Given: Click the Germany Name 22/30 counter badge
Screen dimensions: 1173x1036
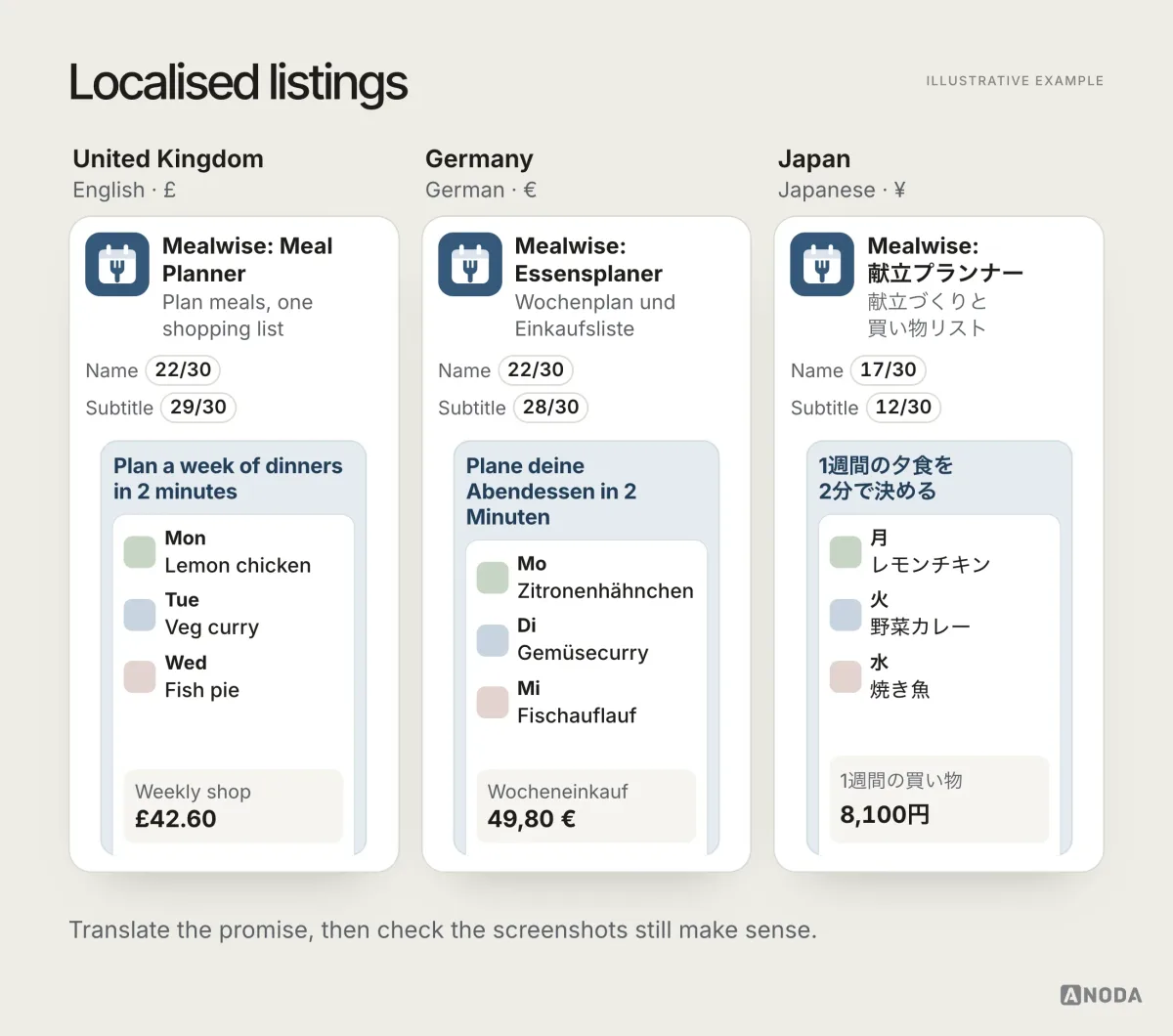Looking at the screenshot, I should [536, 370].
